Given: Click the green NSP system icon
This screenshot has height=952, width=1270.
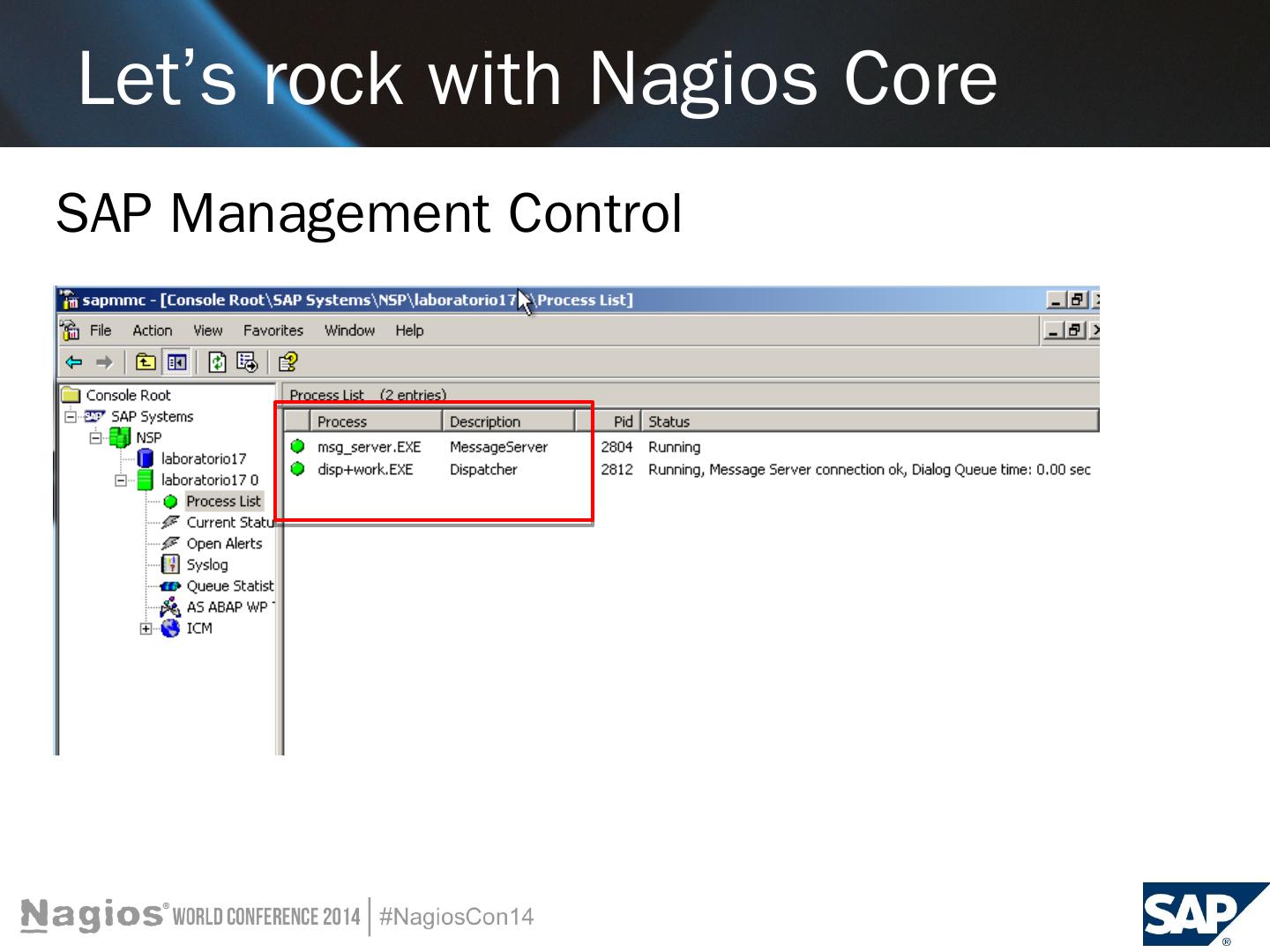Looking at the screenshot, I should click(120, 437).
